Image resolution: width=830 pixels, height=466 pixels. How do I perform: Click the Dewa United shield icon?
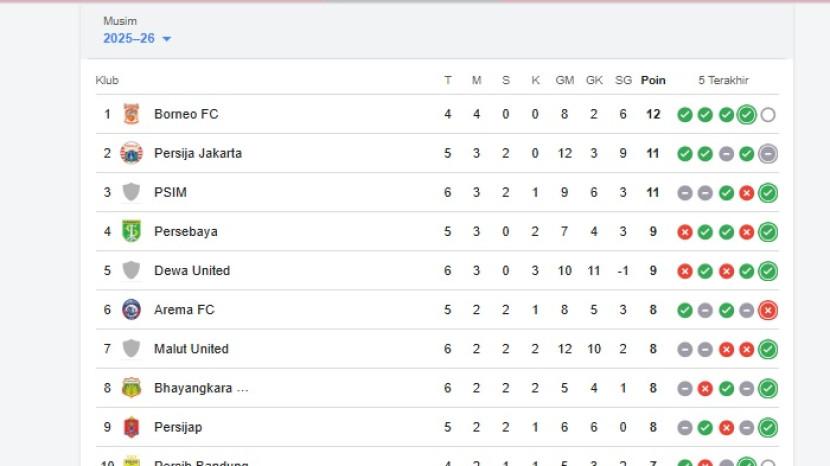pos(131,270)
